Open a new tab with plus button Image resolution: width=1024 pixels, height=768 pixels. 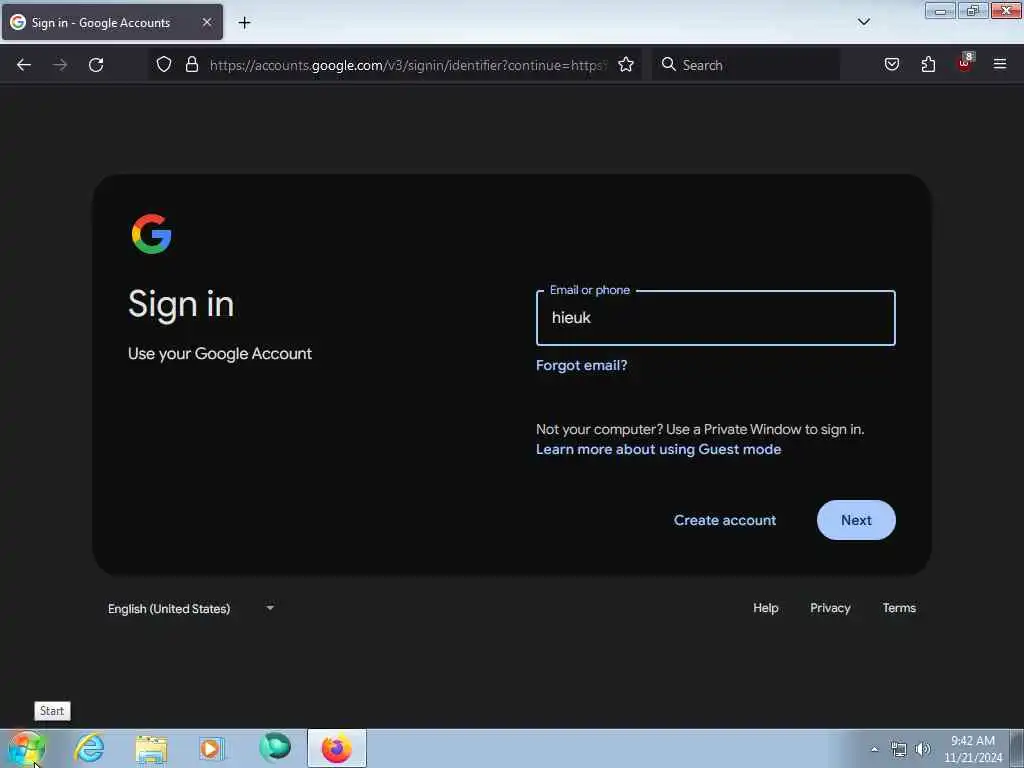tap(244, 23)
